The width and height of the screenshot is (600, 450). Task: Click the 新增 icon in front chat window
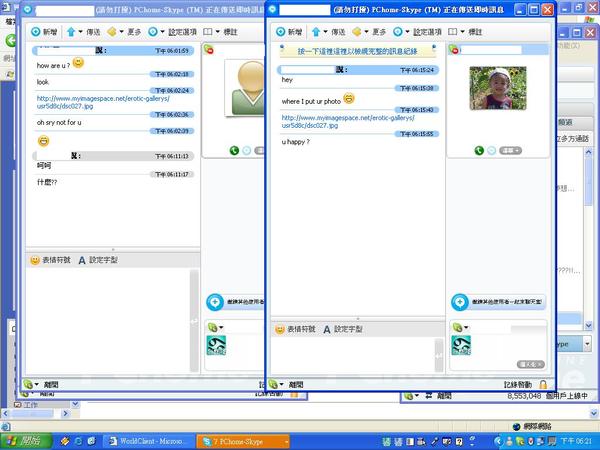coord(280,32)
